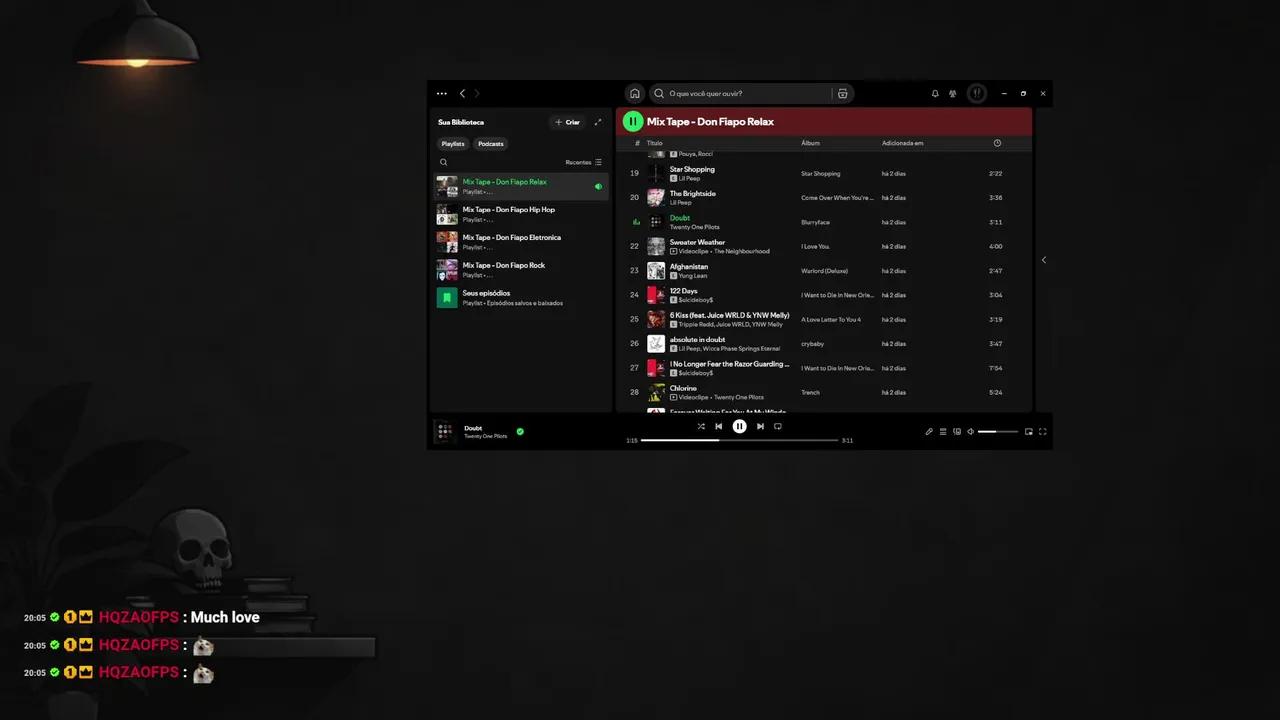Screen dimensions: 1280x720
Task: Skip to the previous track
Action: click(x=718, y=426)
